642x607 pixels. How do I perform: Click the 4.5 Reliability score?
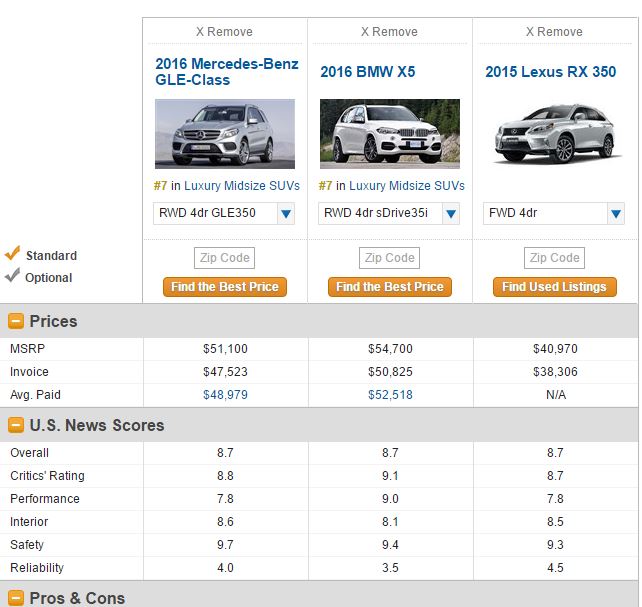tap(555, 568)
